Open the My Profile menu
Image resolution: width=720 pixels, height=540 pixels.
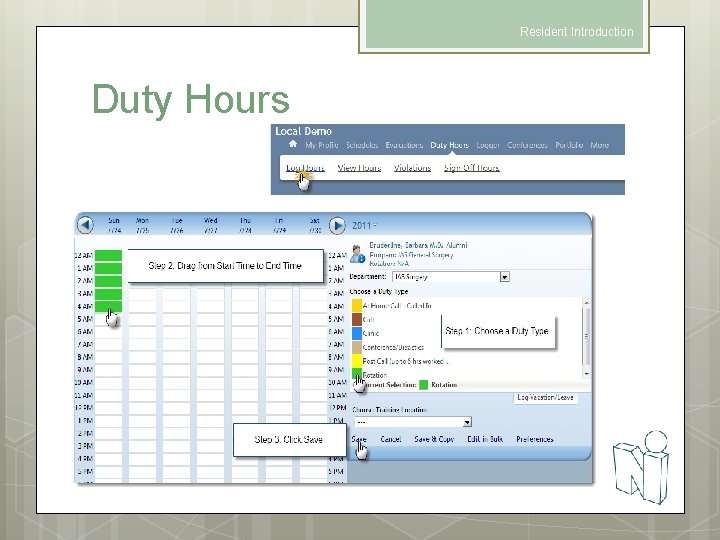321,145
